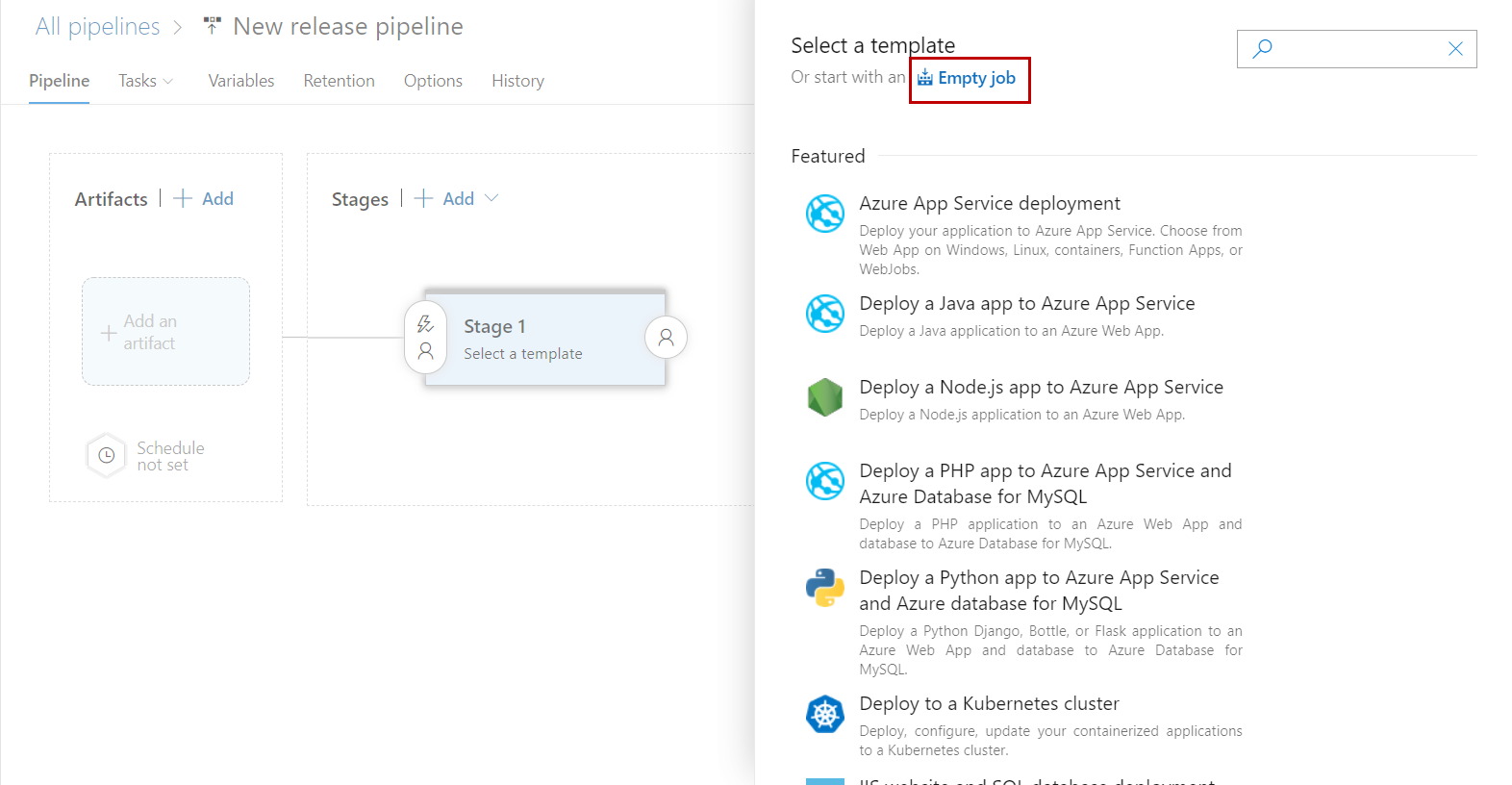Click the Python logo icon
The height and width of the screenshot is (785, 1512).
tap(825, 588)
